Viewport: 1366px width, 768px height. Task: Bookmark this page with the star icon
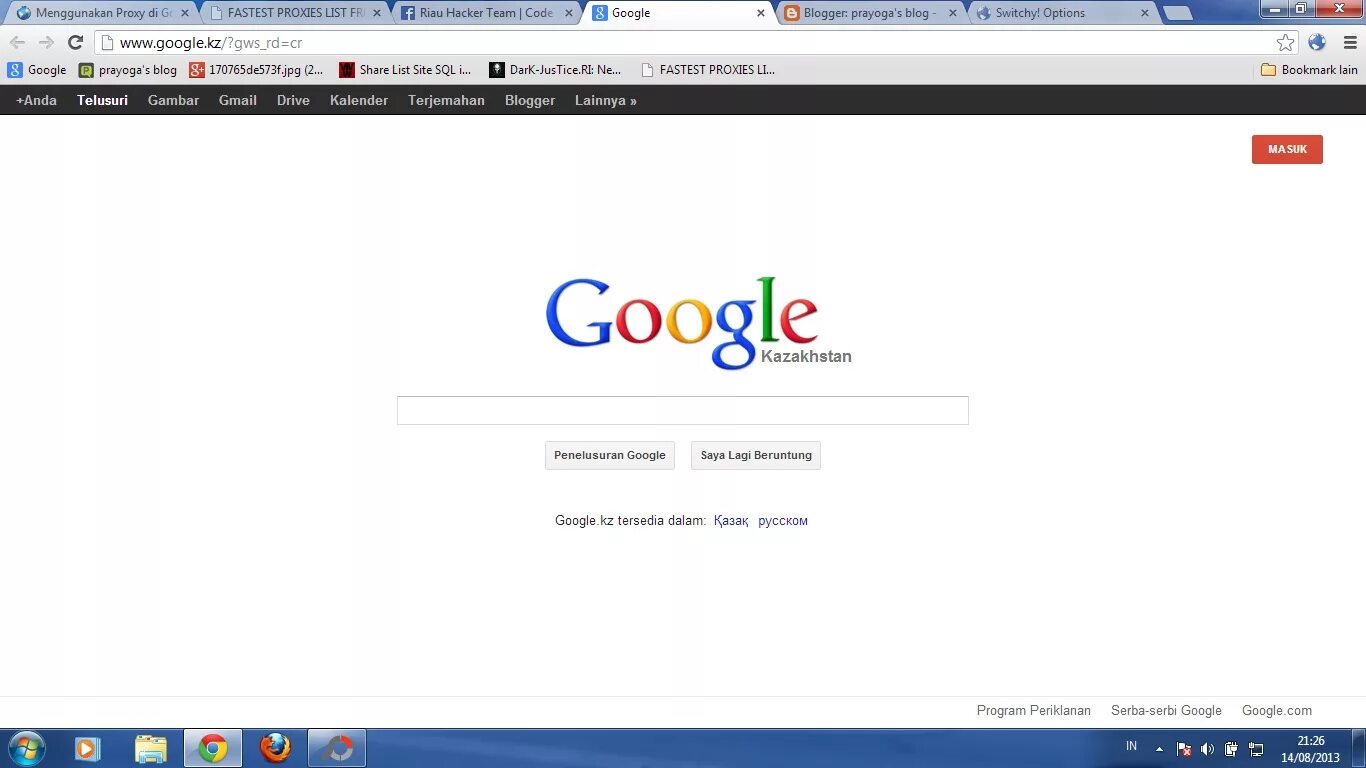1286,42
